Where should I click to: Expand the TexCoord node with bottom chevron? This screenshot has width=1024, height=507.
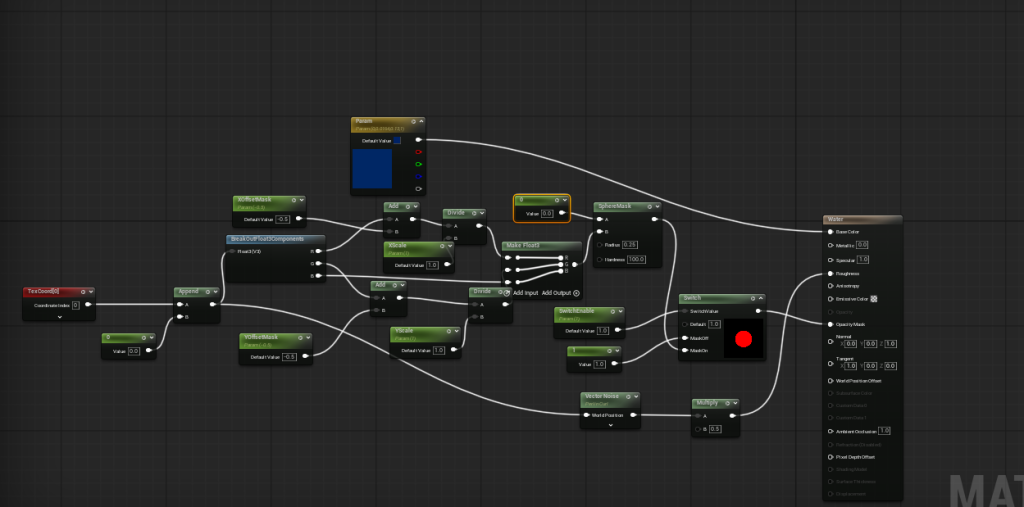60,316
